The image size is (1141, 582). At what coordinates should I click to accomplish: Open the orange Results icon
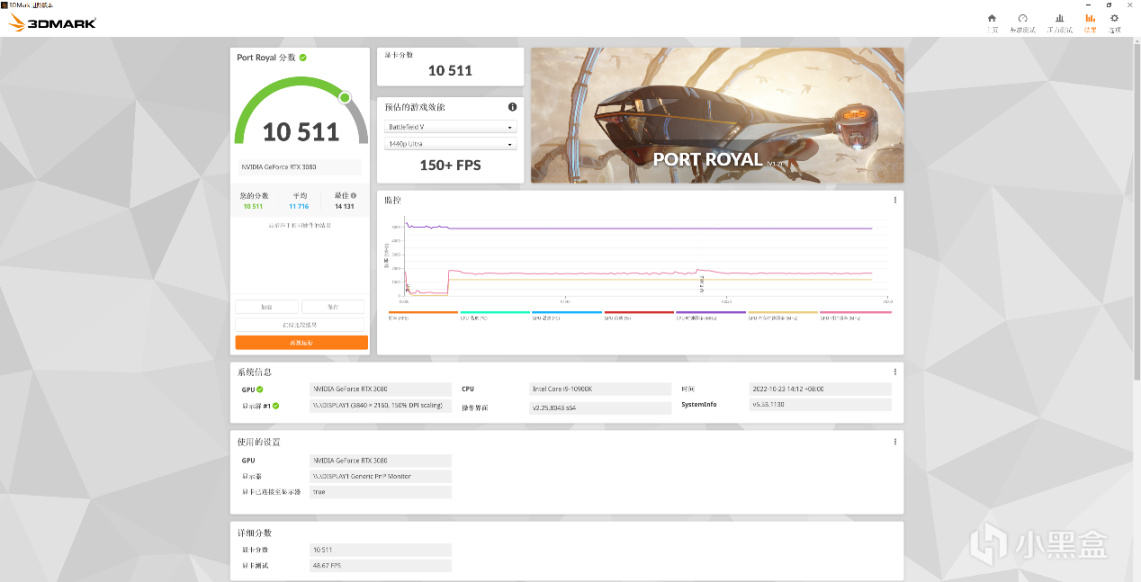tap(1090, 18)
